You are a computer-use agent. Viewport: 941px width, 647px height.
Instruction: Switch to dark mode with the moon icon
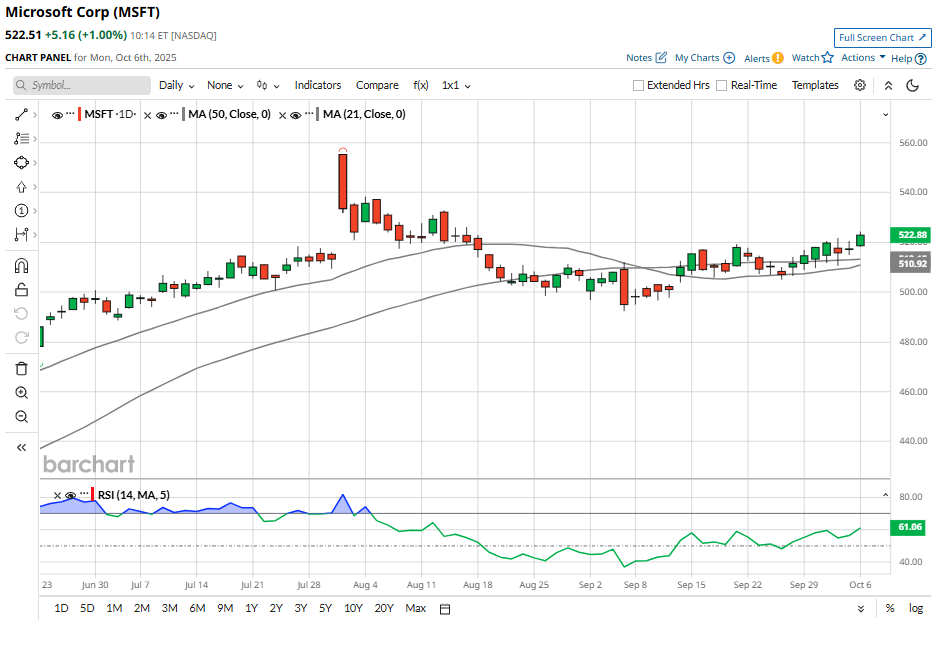point(912,86)
